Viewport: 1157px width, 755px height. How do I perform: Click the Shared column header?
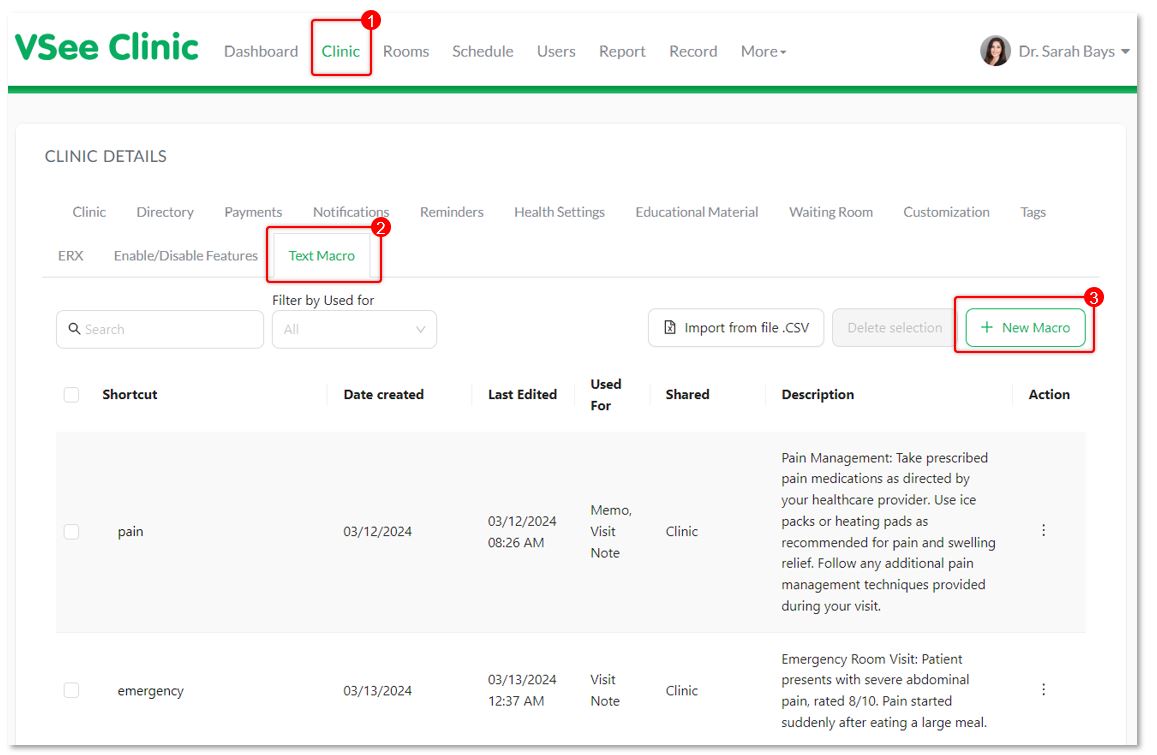coord(687,394)
